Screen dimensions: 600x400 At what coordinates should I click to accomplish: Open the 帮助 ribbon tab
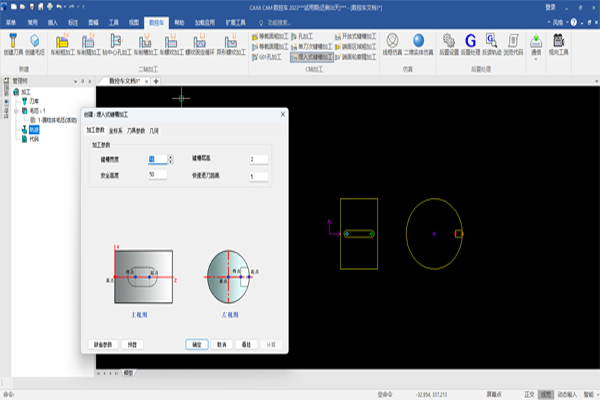(178, 20)
